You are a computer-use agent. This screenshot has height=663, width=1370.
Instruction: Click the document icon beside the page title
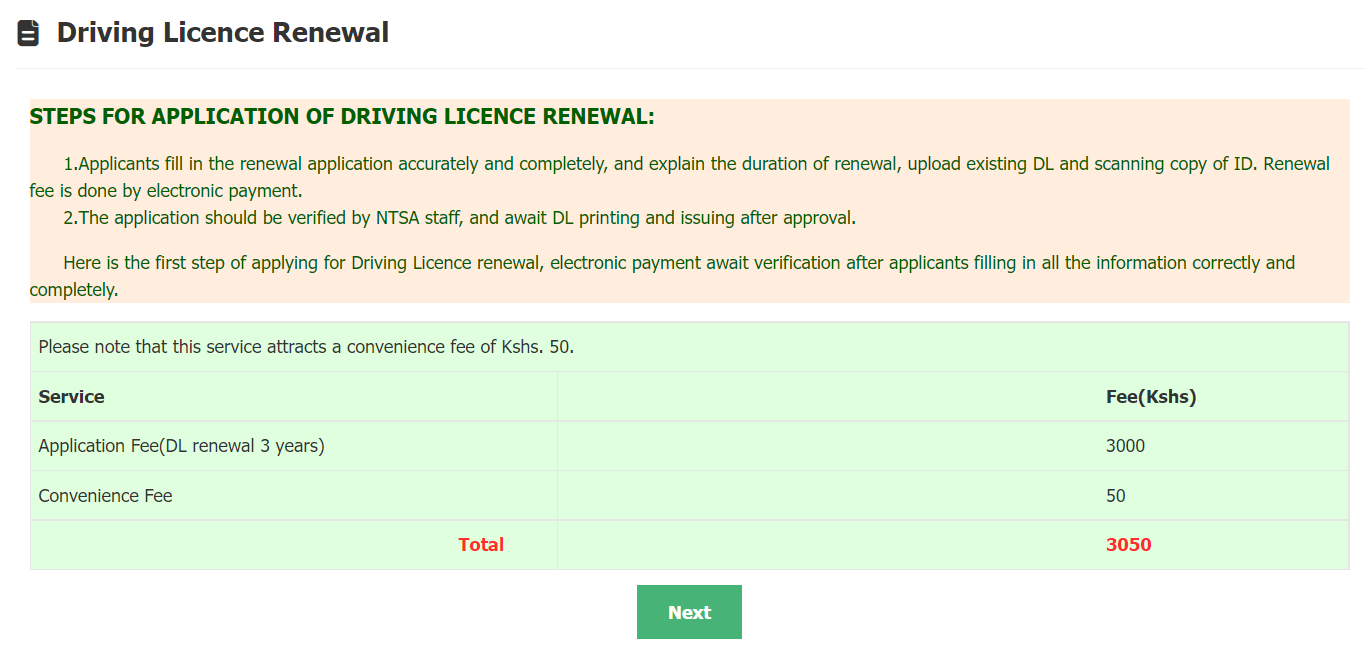pos(28,33)
